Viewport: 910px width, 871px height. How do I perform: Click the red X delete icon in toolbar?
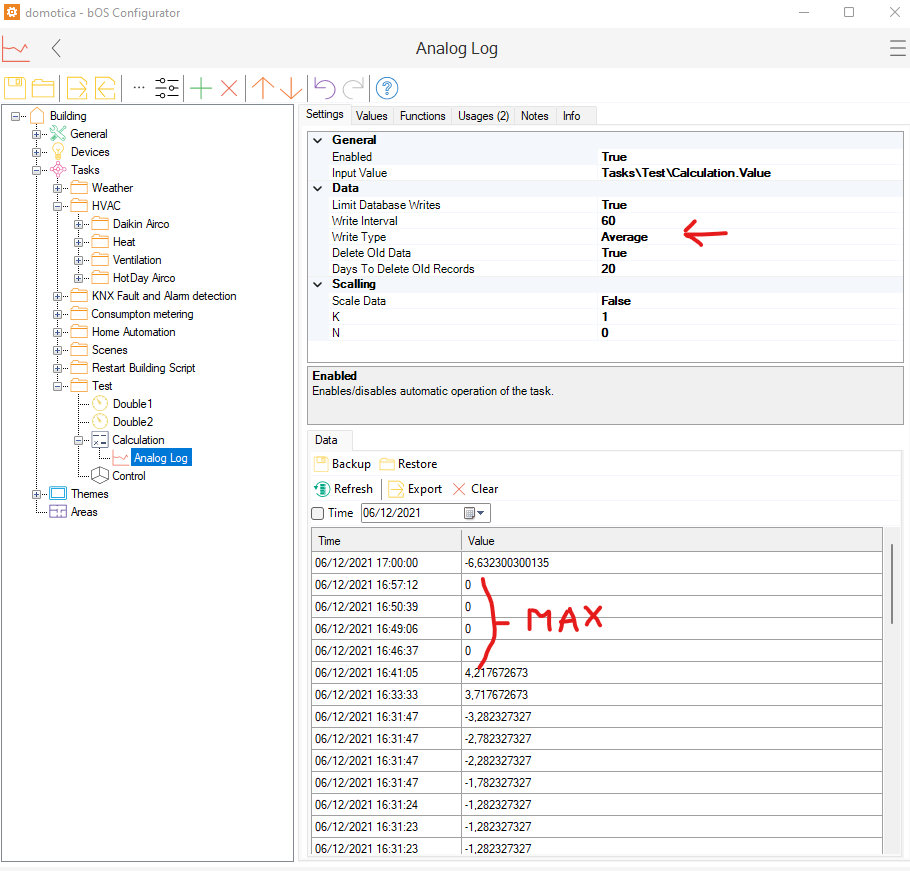[229, 88]
